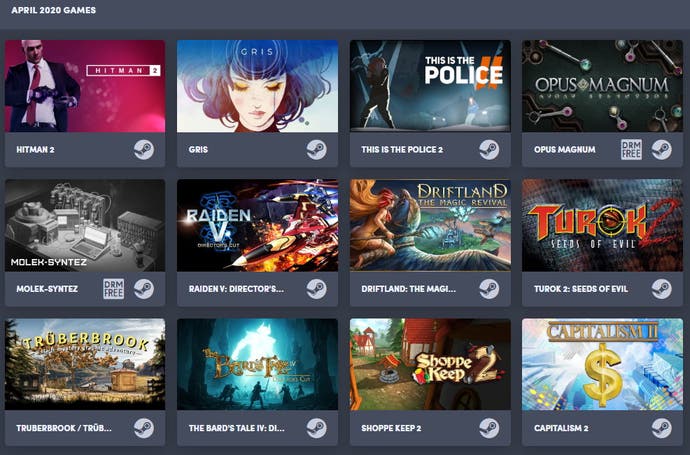Click the April 2020 Games heading
The height and width of the screenshot is (455, 690).
[x=54, y=10]
